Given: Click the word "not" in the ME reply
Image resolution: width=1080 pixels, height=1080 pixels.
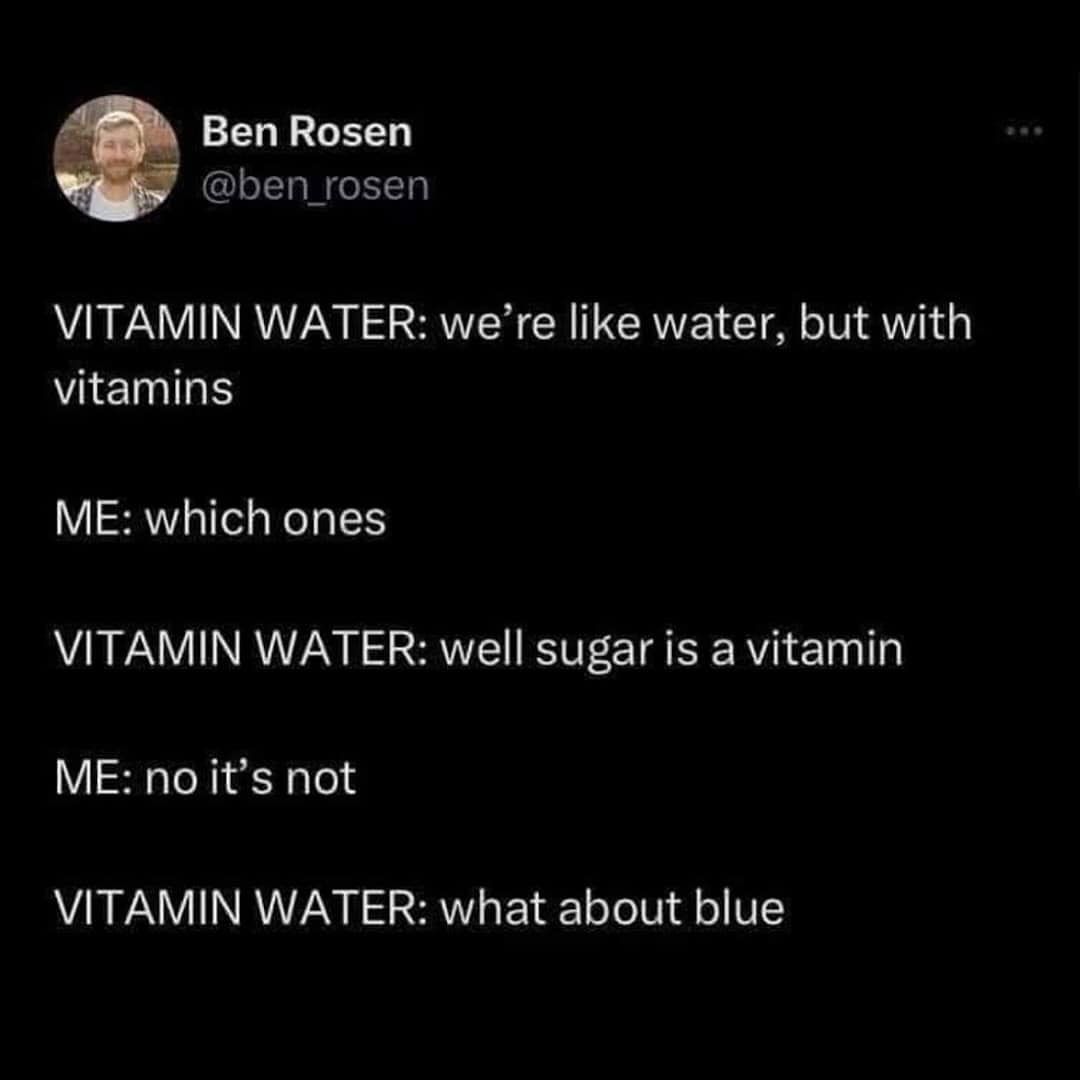Looking at the screenshot, I should (321, 780).
